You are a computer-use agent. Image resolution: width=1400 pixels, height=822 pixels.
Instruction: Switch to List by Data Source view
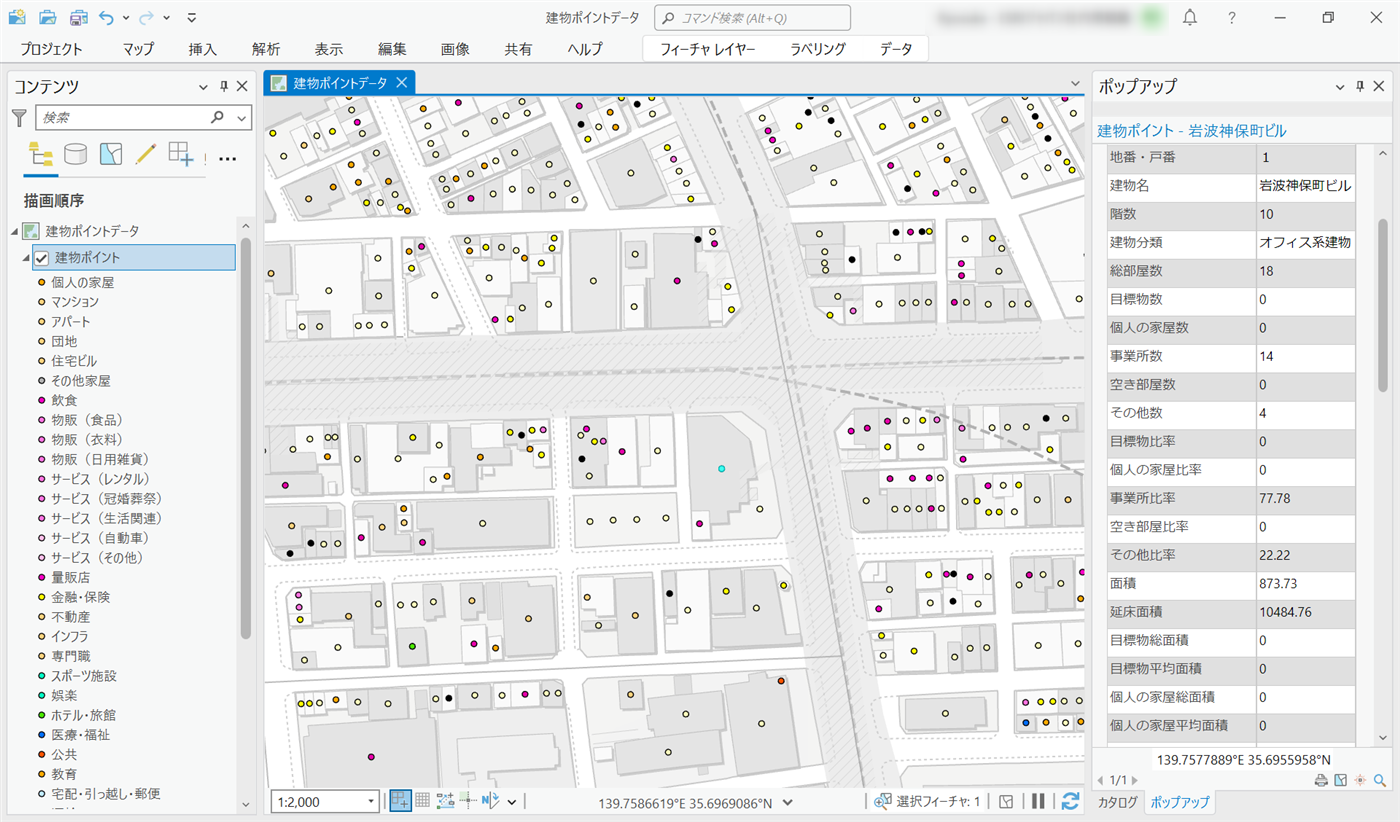click(x=75, y=154)
